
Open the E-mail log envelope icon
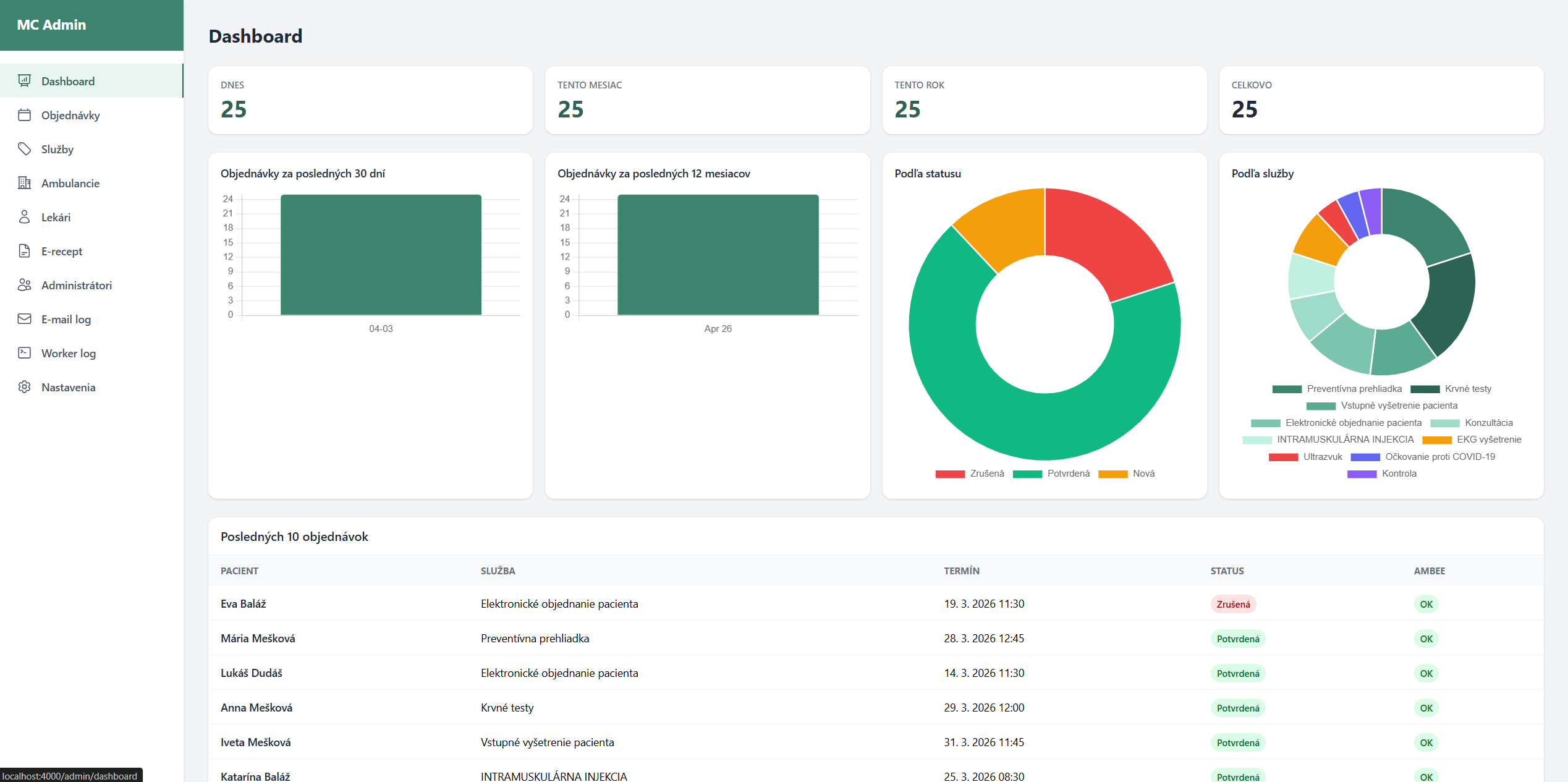pos(25,319)
